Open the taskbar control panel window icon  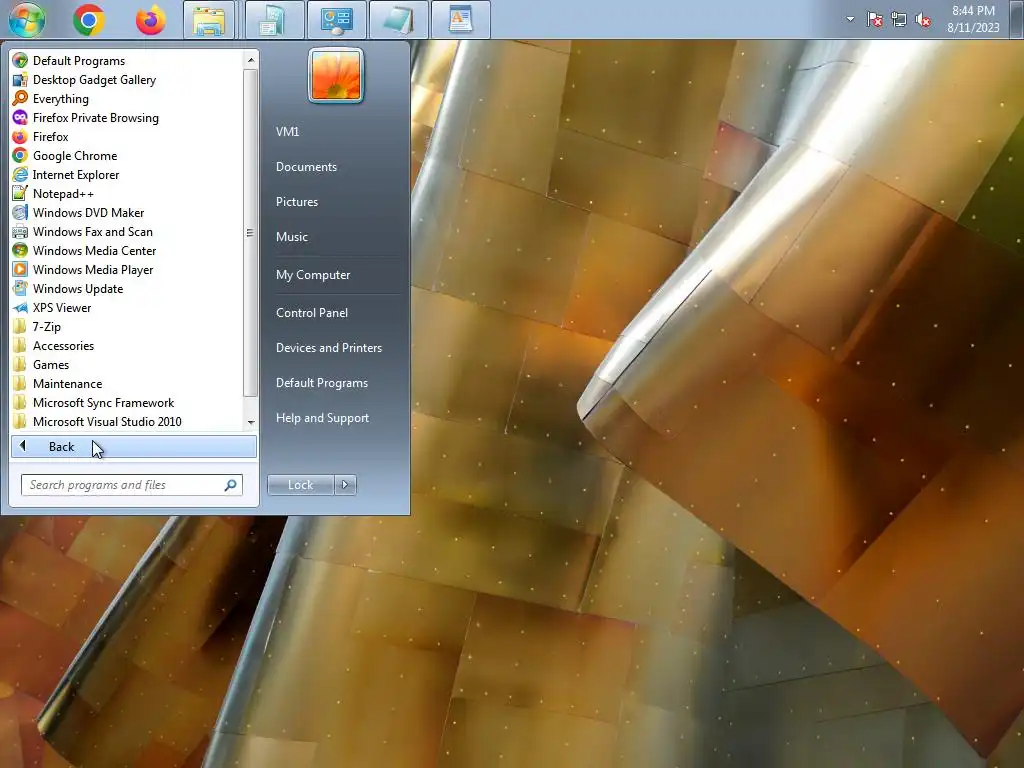pyautogui.click(x=336, y=20)
